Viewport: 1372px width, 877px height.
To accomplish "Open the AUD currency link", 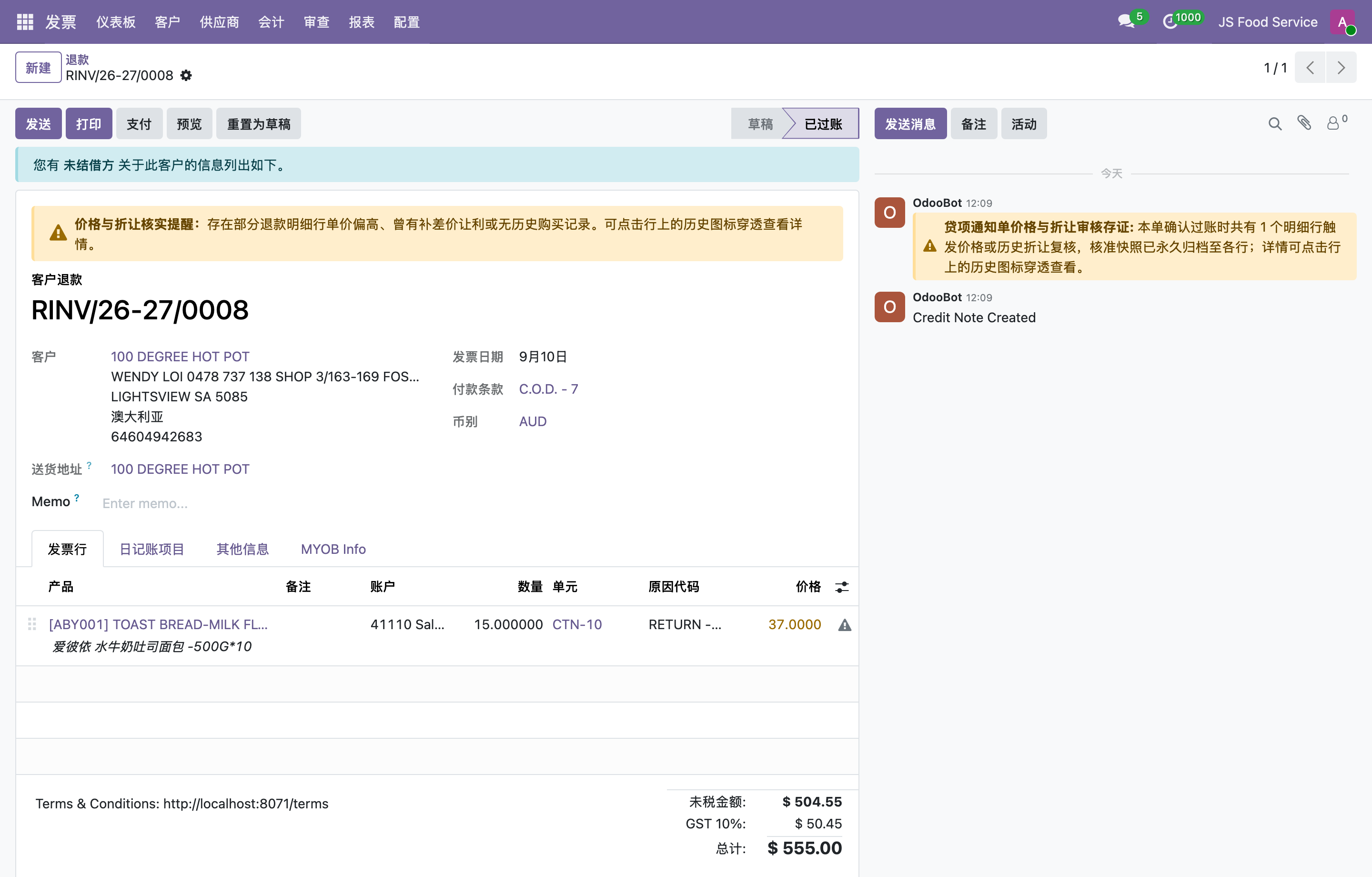I will (x=533, y=421).
